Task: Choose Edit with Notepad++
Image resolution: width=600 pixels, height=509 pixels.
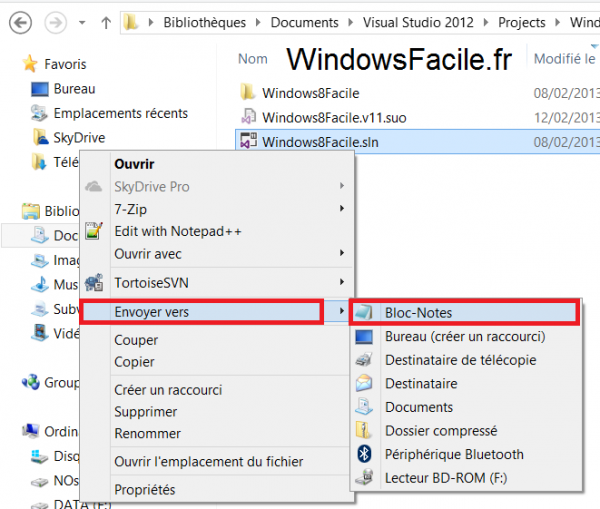Action: point(217,231)
